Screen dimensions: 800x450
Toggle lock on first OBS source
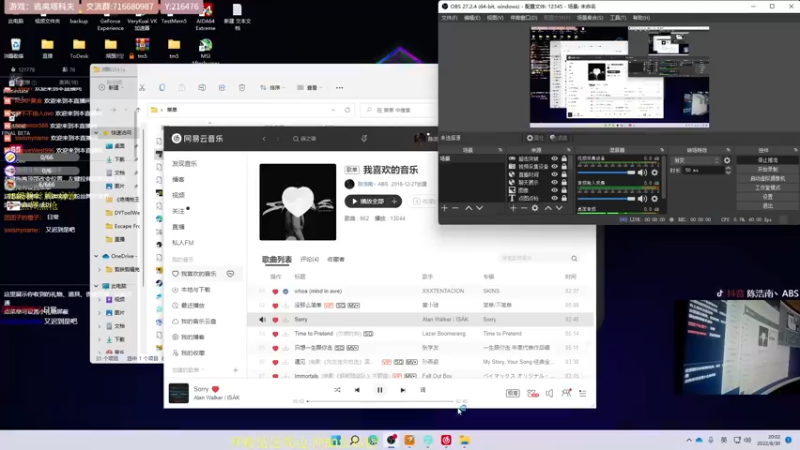564,159
